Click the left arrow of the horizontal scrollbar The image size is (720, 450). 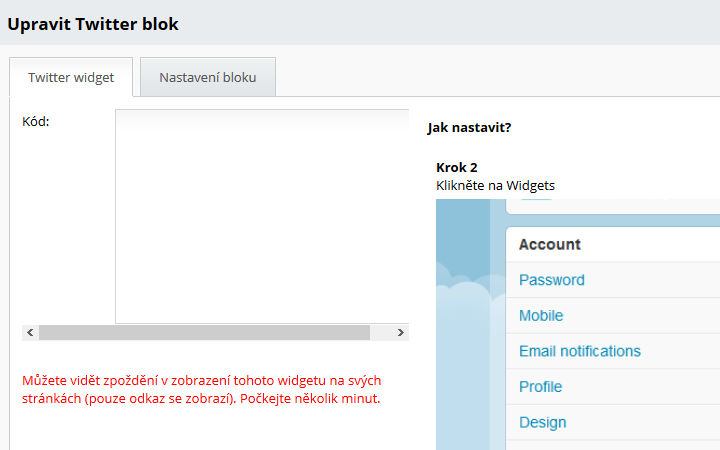30,332
